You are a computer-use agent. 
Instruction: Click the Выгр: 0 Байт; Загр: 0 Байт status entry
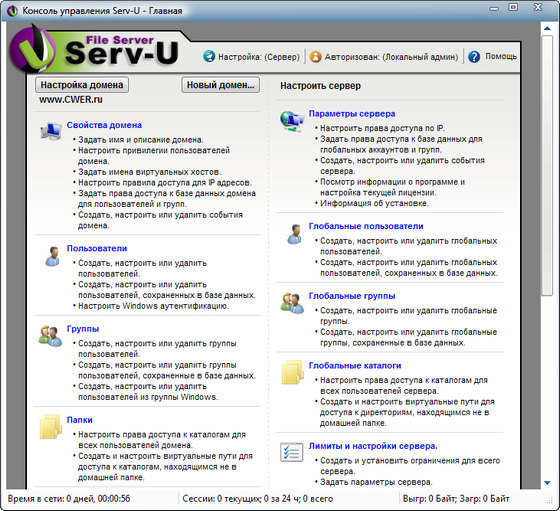coord(456,499)
